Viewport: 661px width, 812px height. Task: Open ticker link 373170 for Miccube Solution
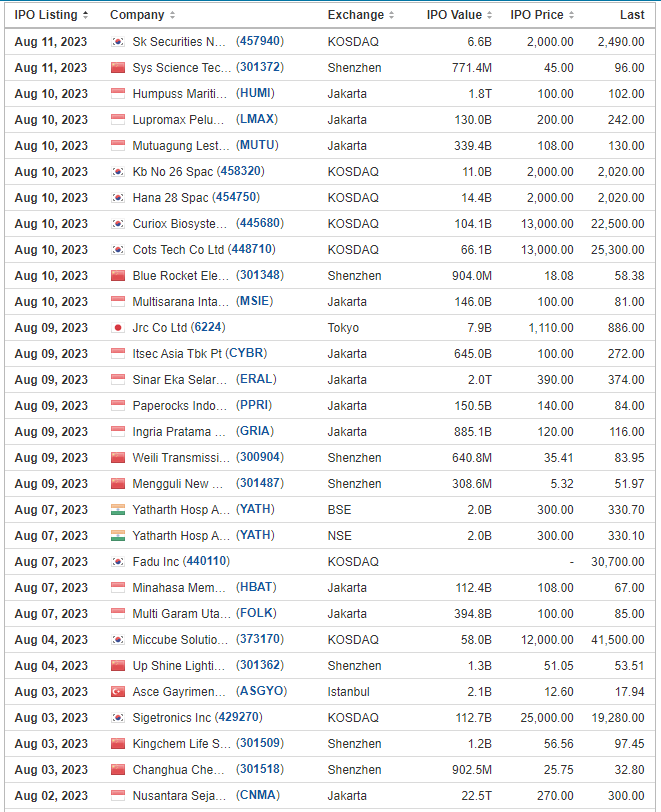tap(260, 639)
